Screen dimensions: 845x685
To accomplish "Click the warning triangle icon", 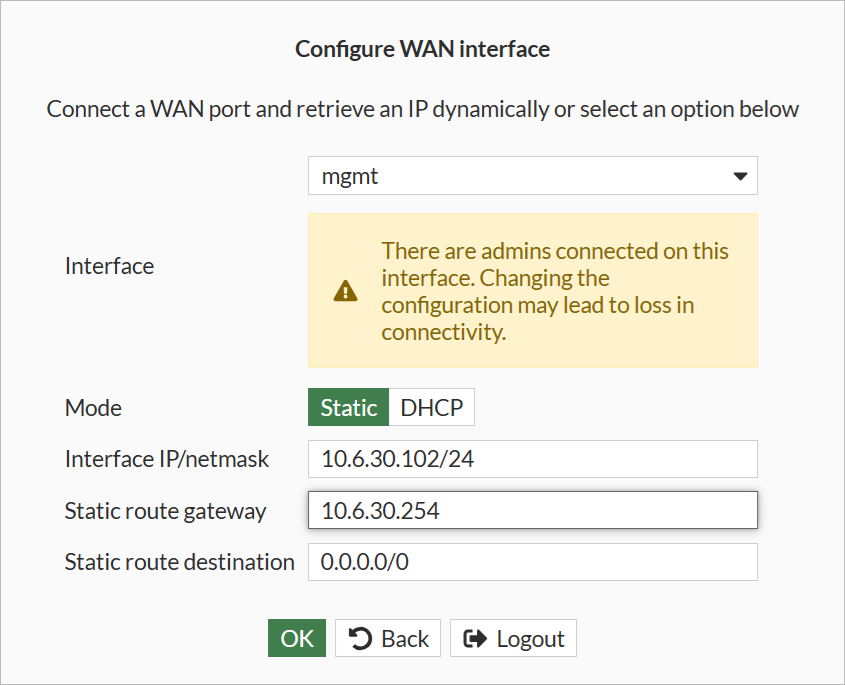I will (x=345, y=291).
